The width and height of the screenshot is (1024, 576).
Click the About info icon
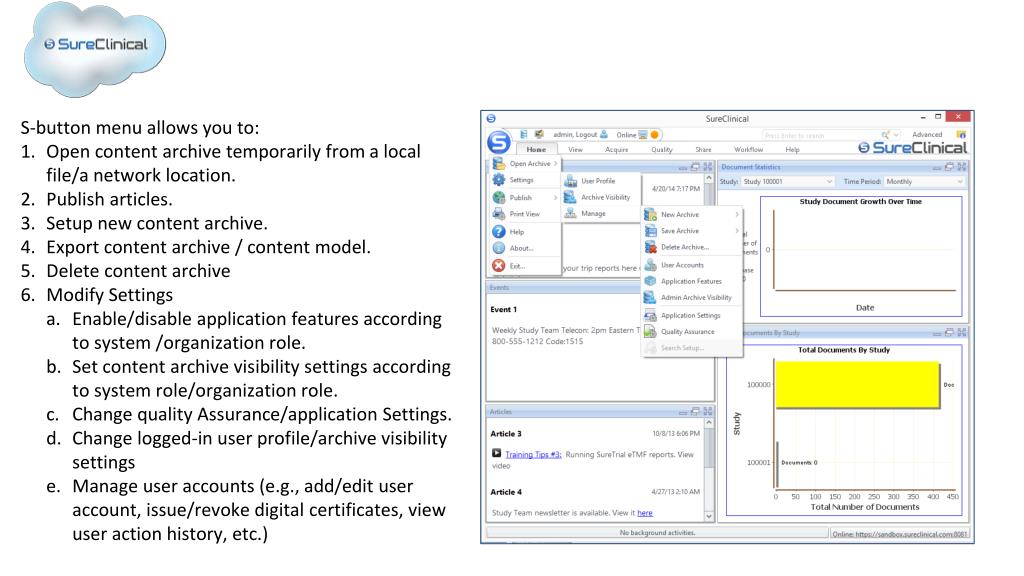[499, 248]
